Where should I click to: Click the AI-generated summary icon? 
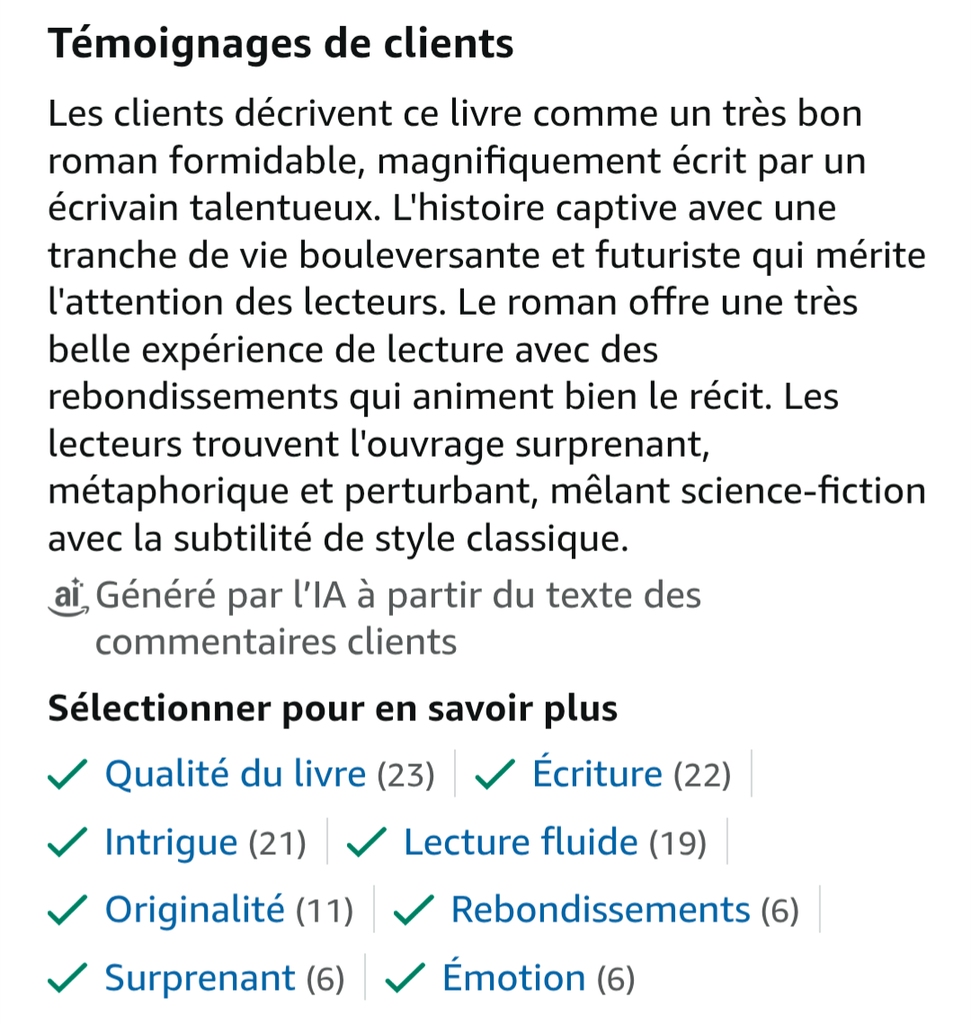click(69, 596)
